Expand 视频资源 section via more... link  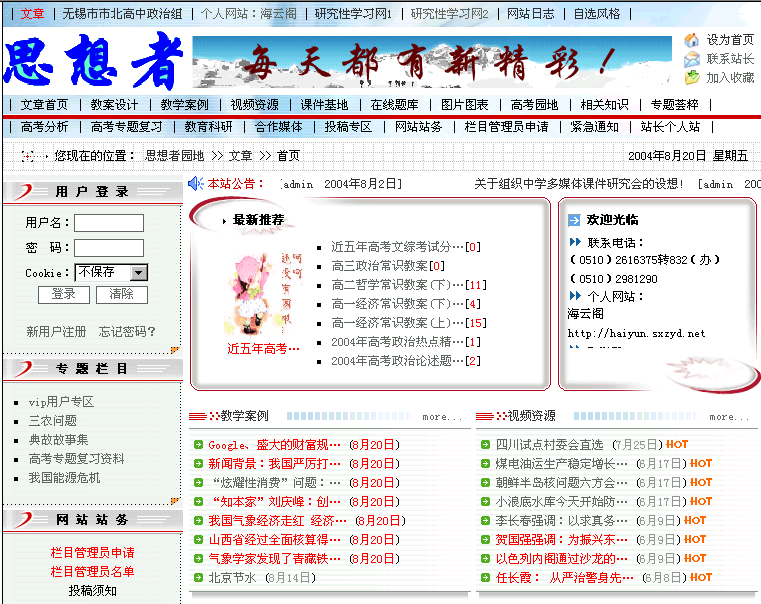(729, 417)
